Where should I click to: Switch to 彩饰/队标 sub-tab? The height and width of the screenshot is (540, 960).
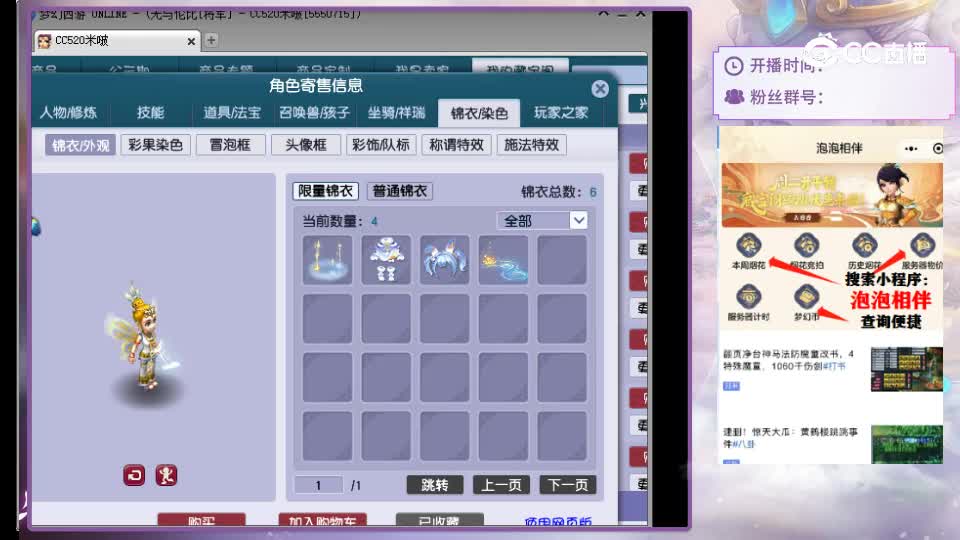click(381, 145)
